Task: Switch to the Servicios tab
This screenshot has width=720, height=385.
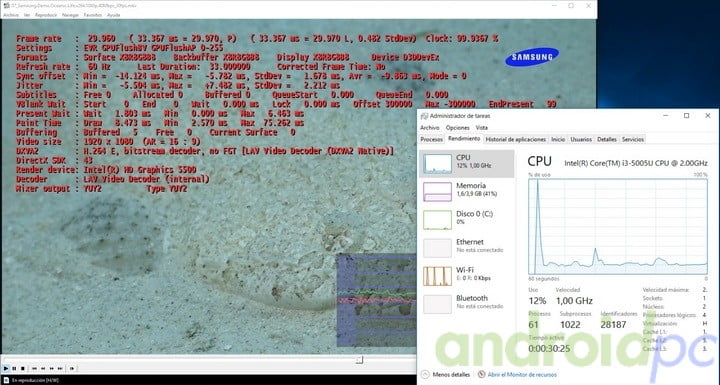Action: point(633,139)
